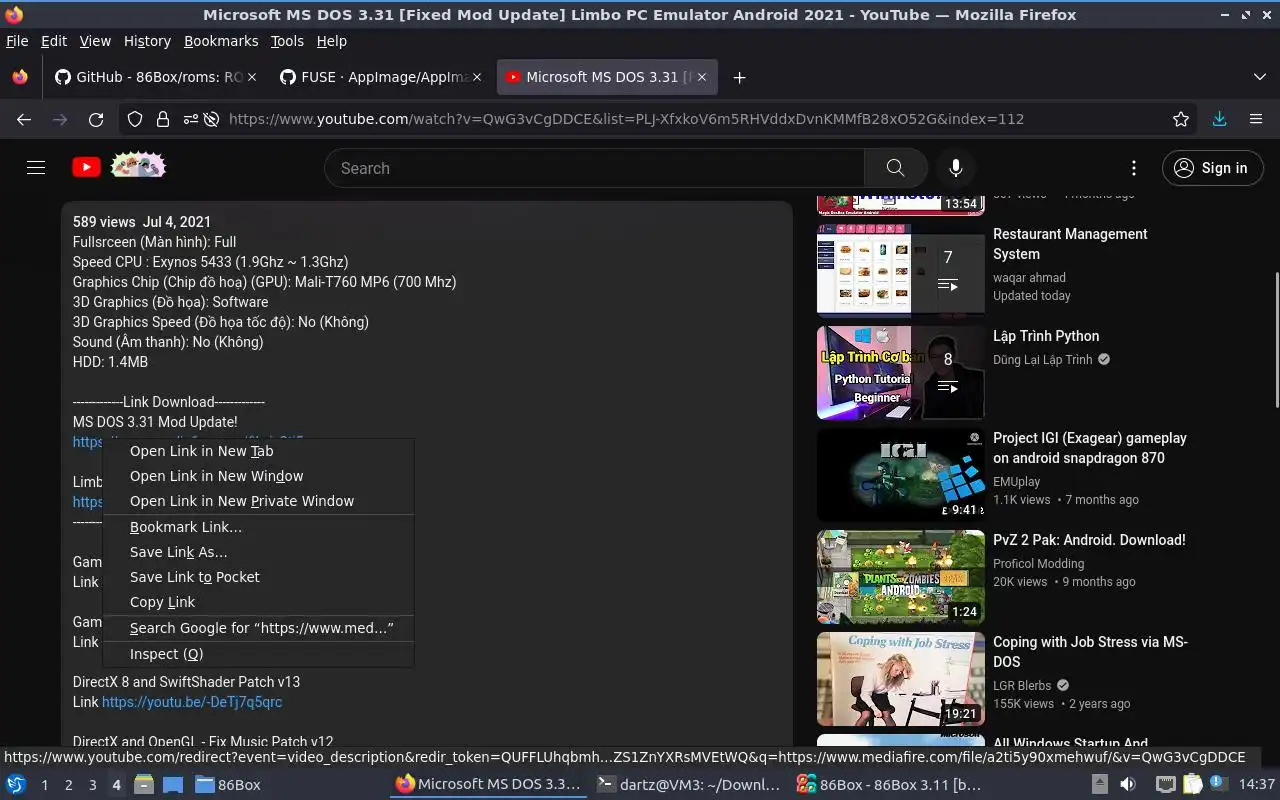1280x800 pixels.
Task: Open PvZ 2 Pak video title
Action: point(1089,540)
